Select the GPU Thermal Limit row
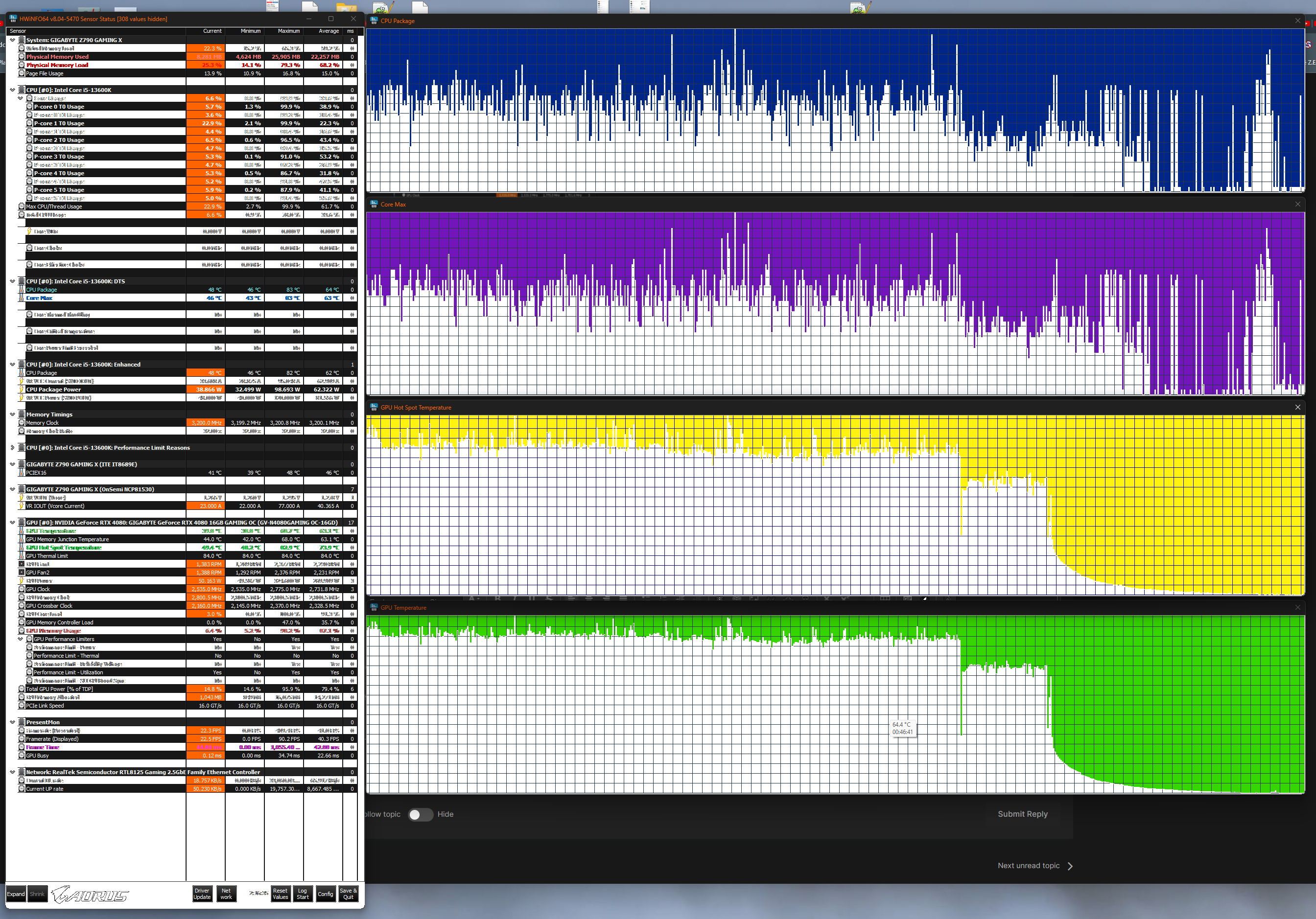1316x919 pixels. (x=182, y=556)
